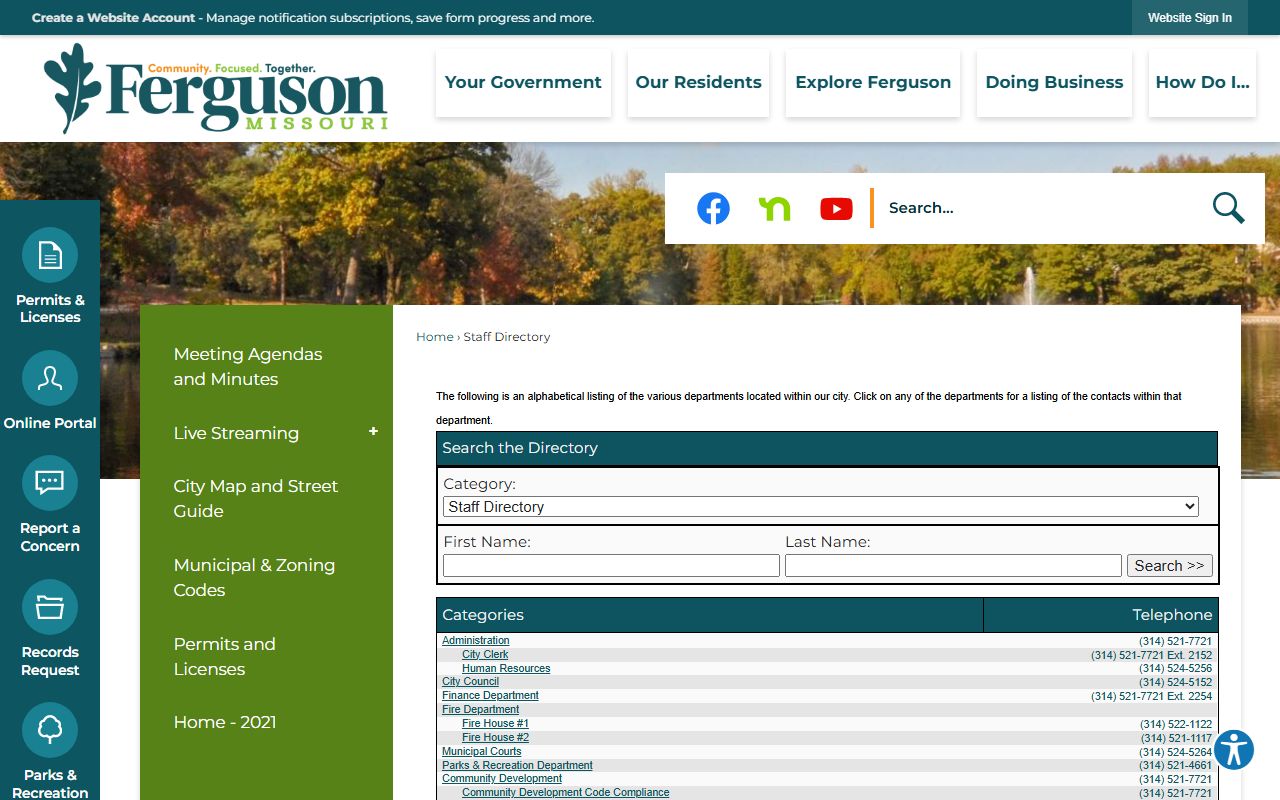Image resolution: width=1280 pixels, height=800 pixels.
Task: Open the Category dropdown
Action: tap(820, 507)
